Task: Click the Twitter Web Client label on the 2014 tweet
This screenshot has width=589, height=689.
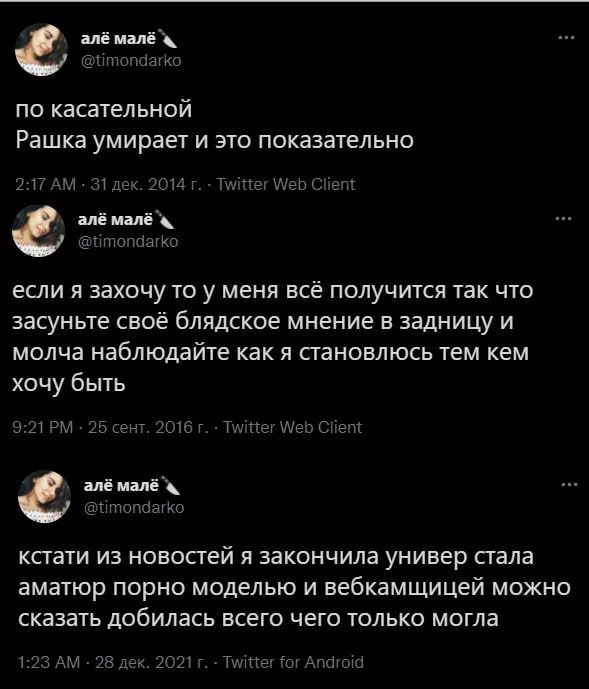Action: click(286, 185)
